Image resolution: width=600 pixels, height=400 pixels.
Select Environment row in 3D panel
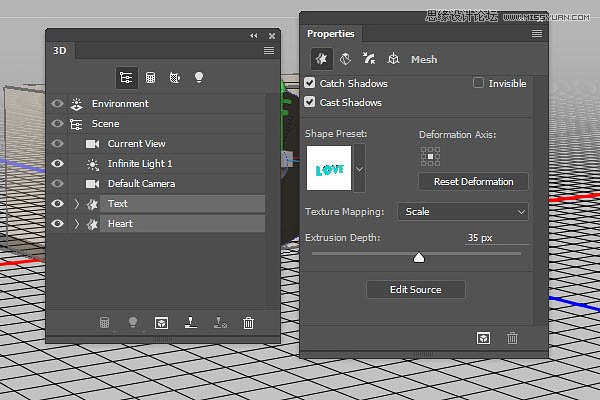coord(167,104)
